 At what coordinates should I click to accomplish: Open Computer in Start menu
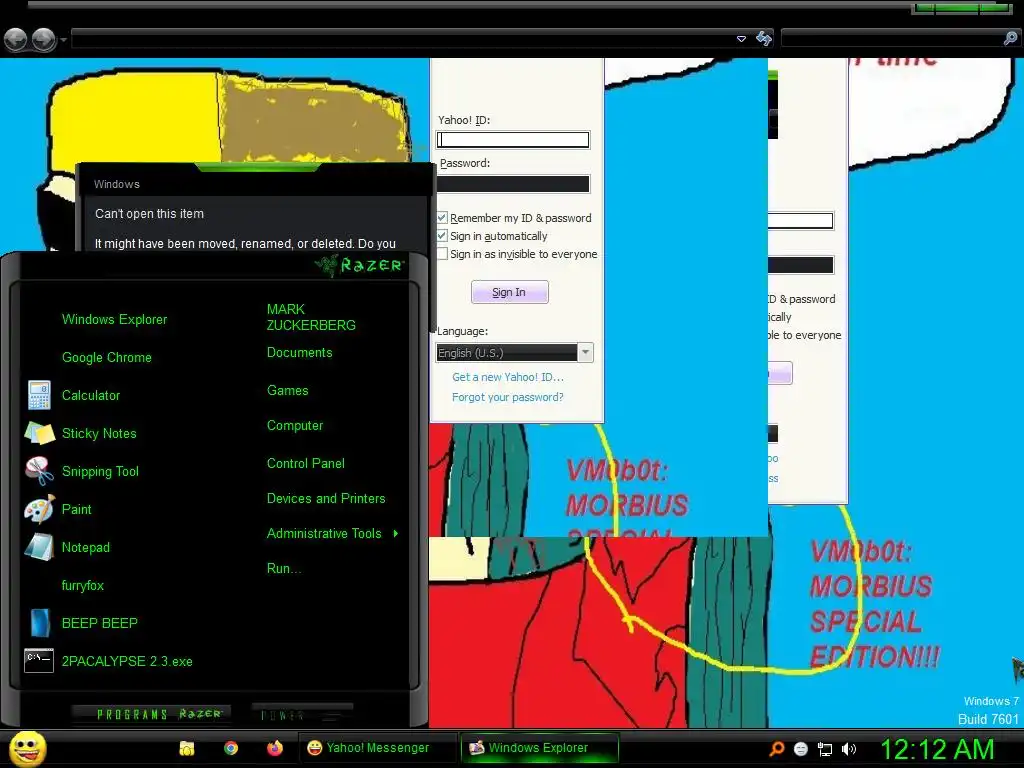click(295, 426)
